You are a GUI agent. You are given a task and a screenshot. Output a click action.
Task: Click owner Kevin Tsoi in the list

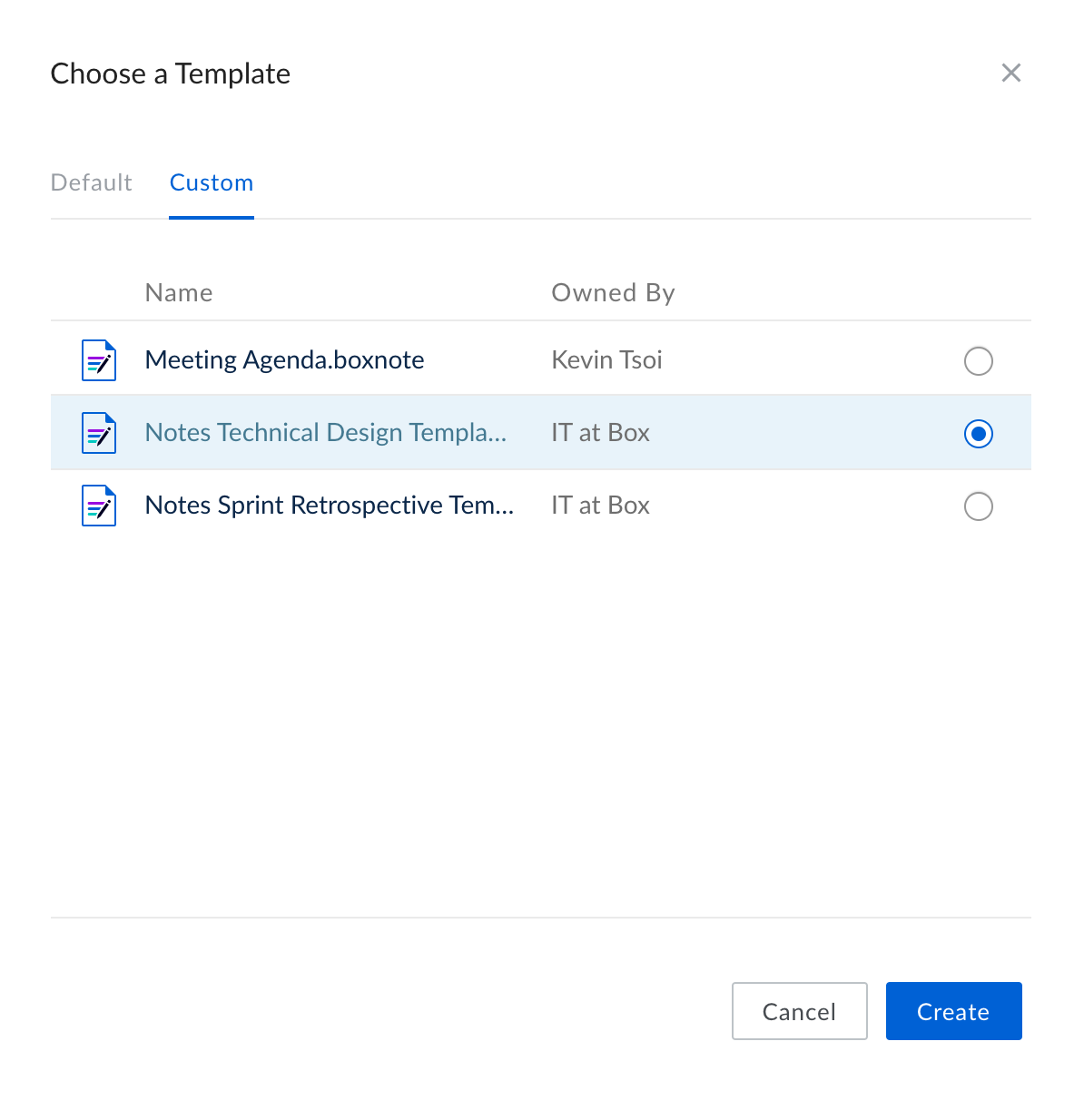tap(606, 360)
